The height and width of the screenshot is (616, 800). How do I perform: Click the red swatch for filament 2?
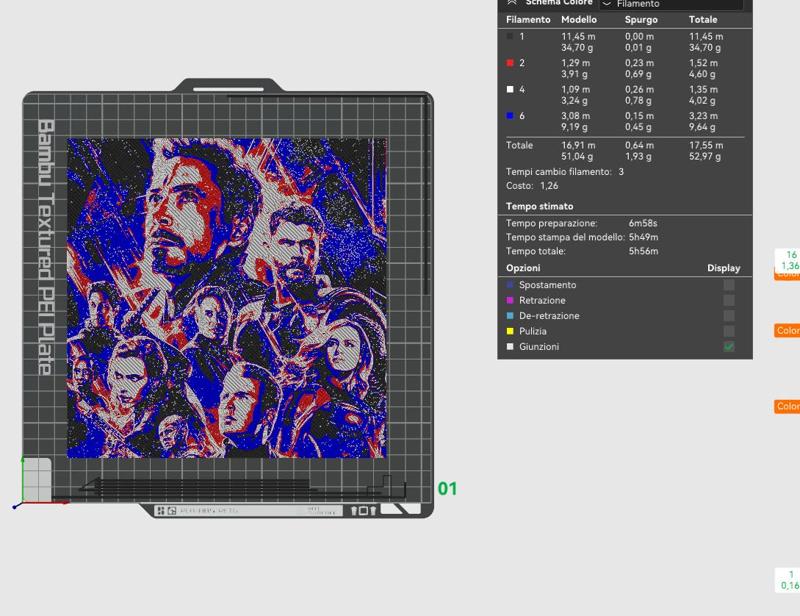click(510, 63)
